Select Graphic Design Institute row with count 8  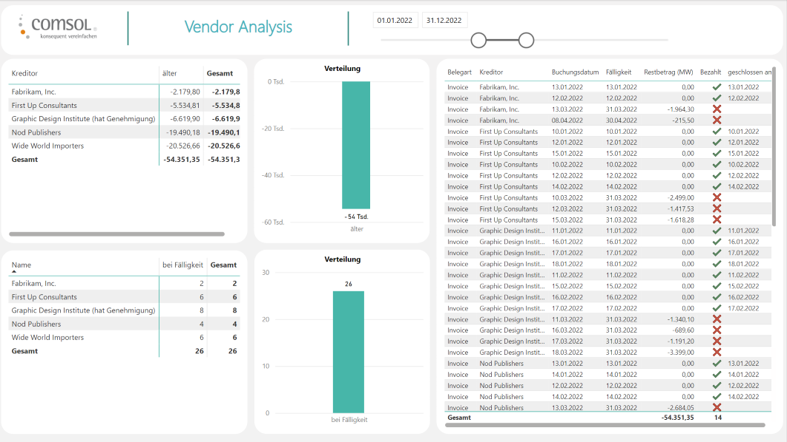[x=124, y=311]
